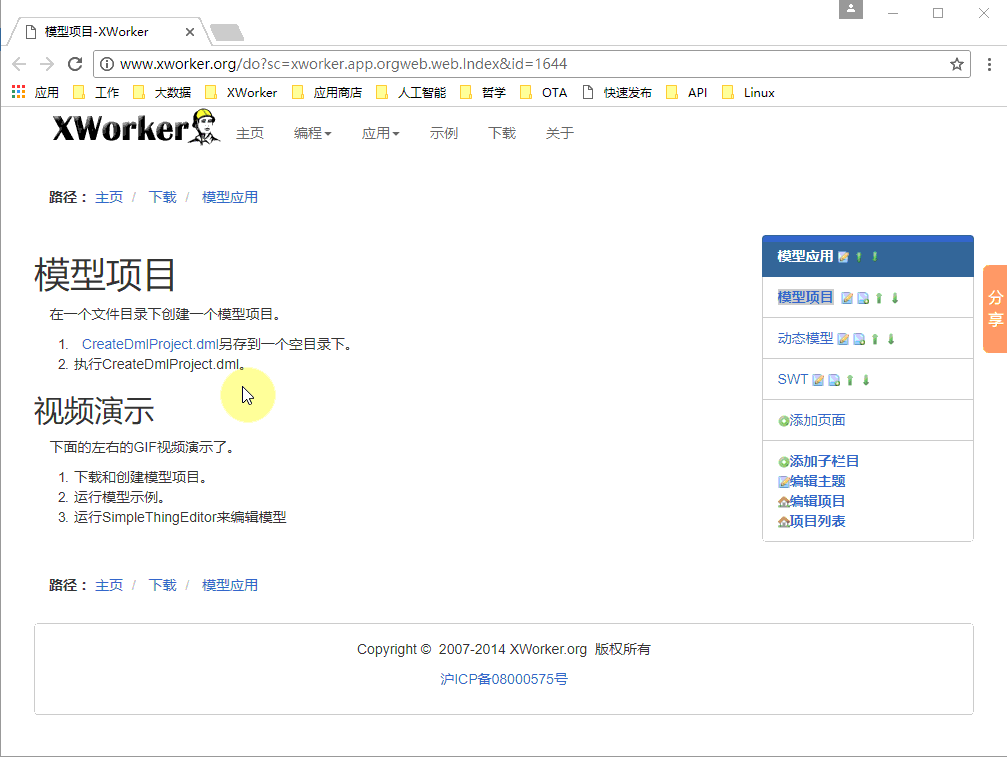Open the OTA bookmark folder
Viewport: 1007px width, 757px height.
pyautogui.click(x=543, y=92)
